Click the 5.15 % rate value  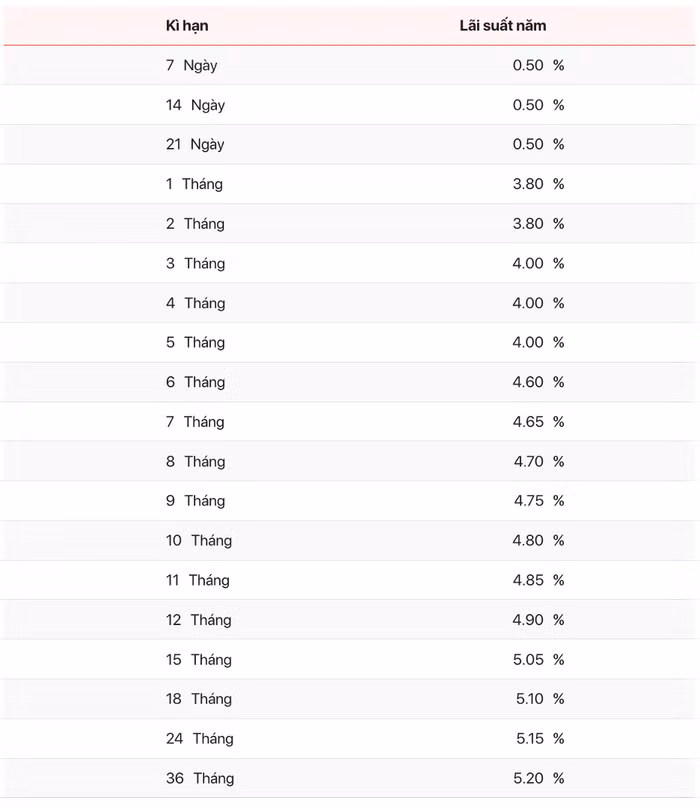pyautogui.click(x=540, y=738)
